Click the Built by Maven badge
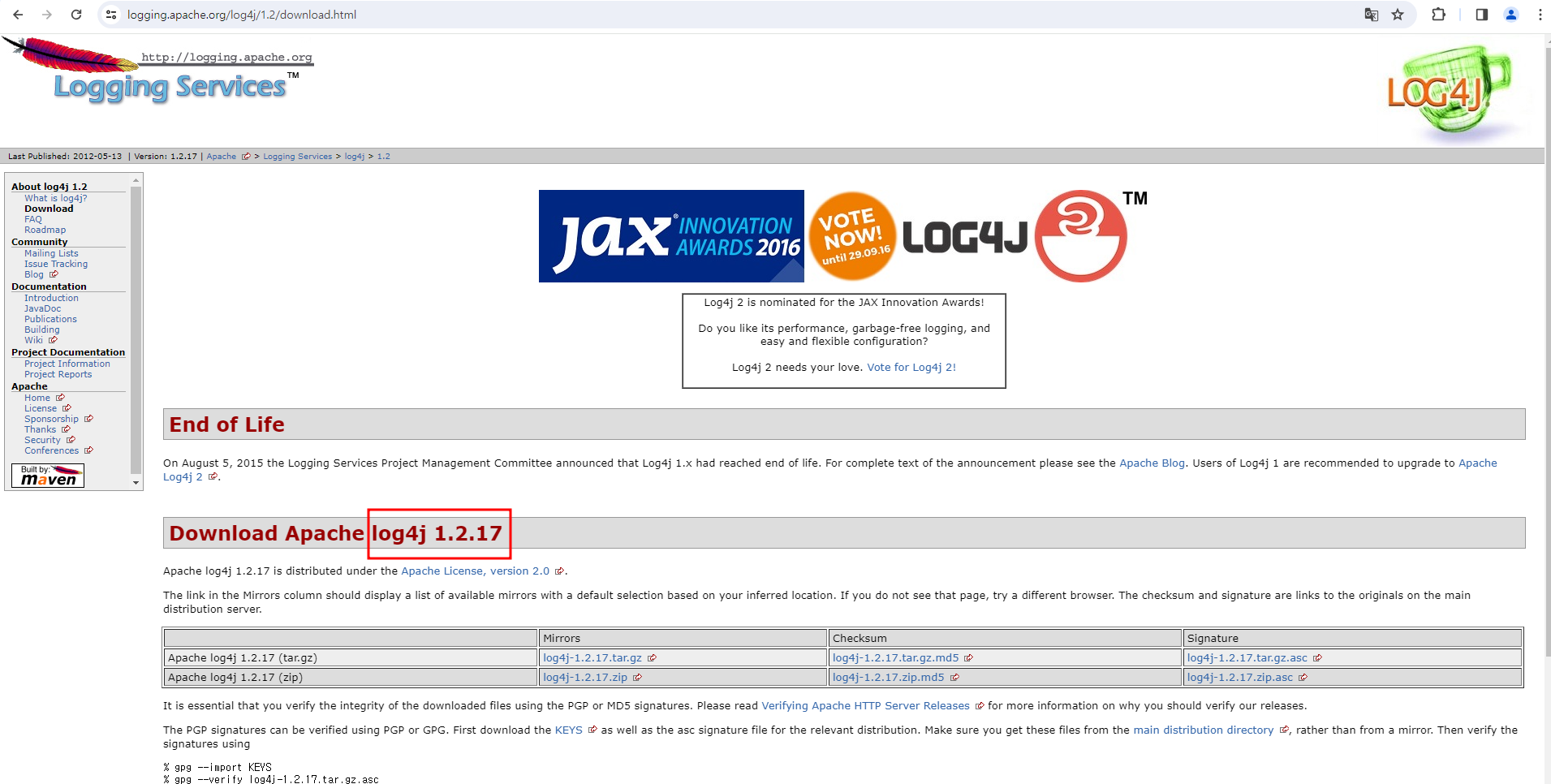1551x784 pixels. (x=48, y=476)
